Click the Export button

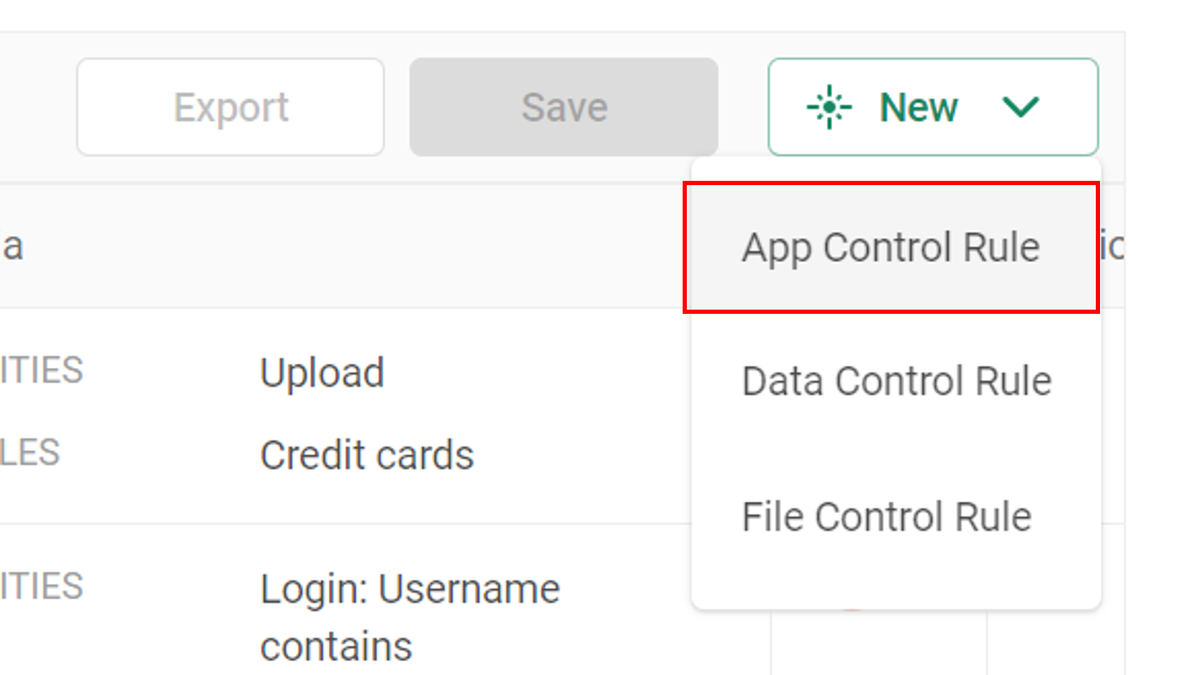point(230,107)
